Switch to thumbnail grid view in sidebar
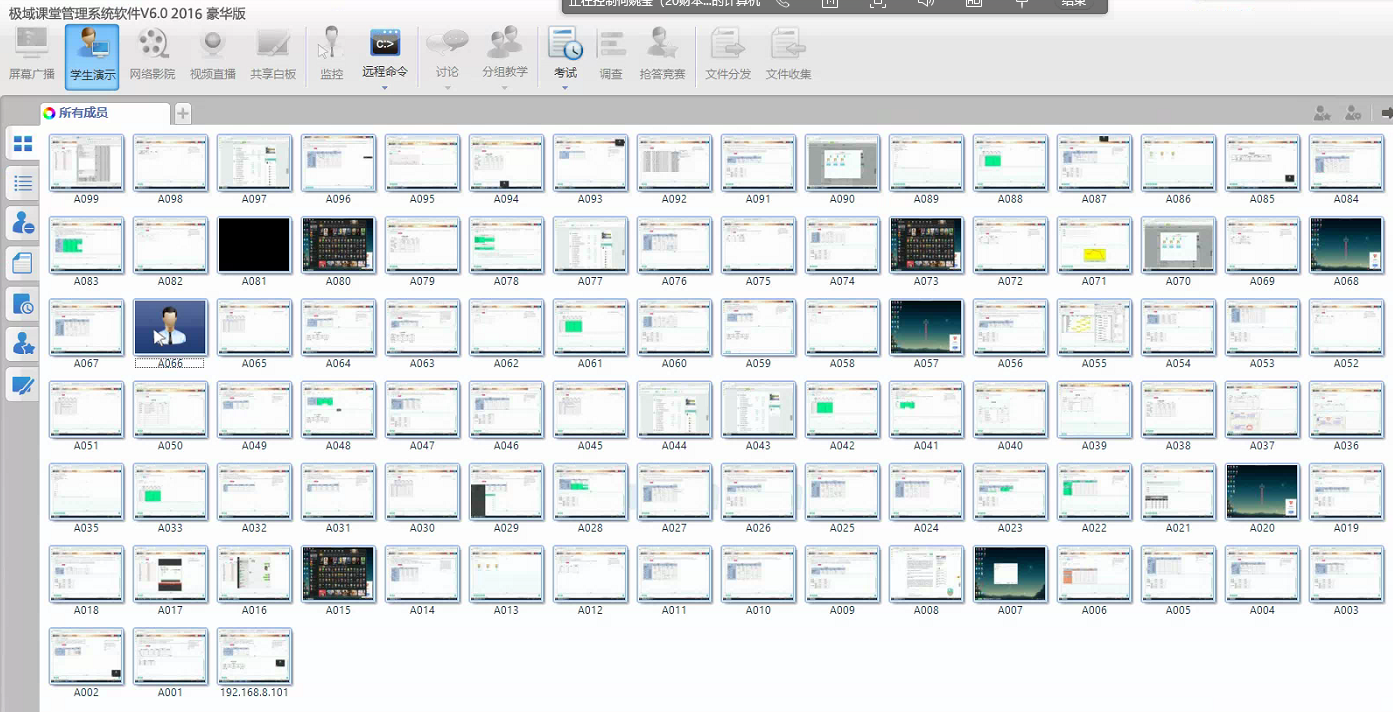This screenshot has height=712, width=1393. (x=22, y=143)
